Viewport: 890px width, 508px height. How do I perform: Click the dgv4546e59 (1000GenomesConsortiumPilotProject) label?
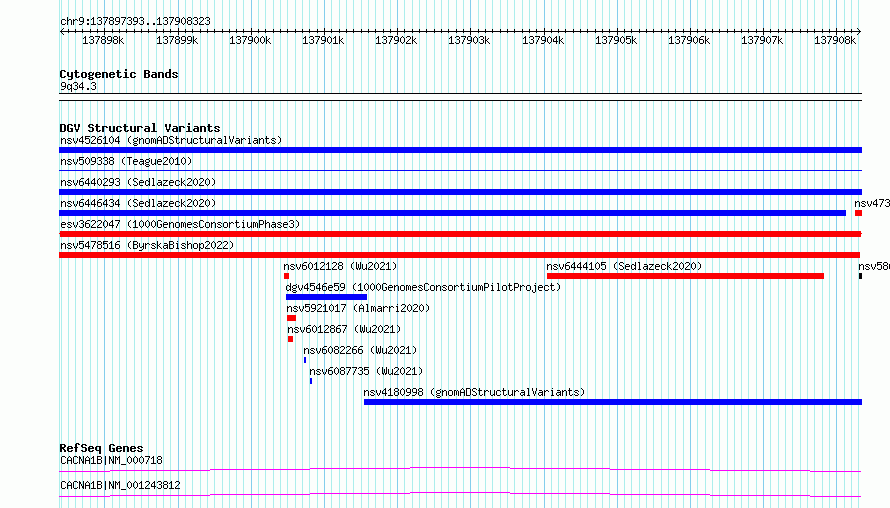[423, 287]
